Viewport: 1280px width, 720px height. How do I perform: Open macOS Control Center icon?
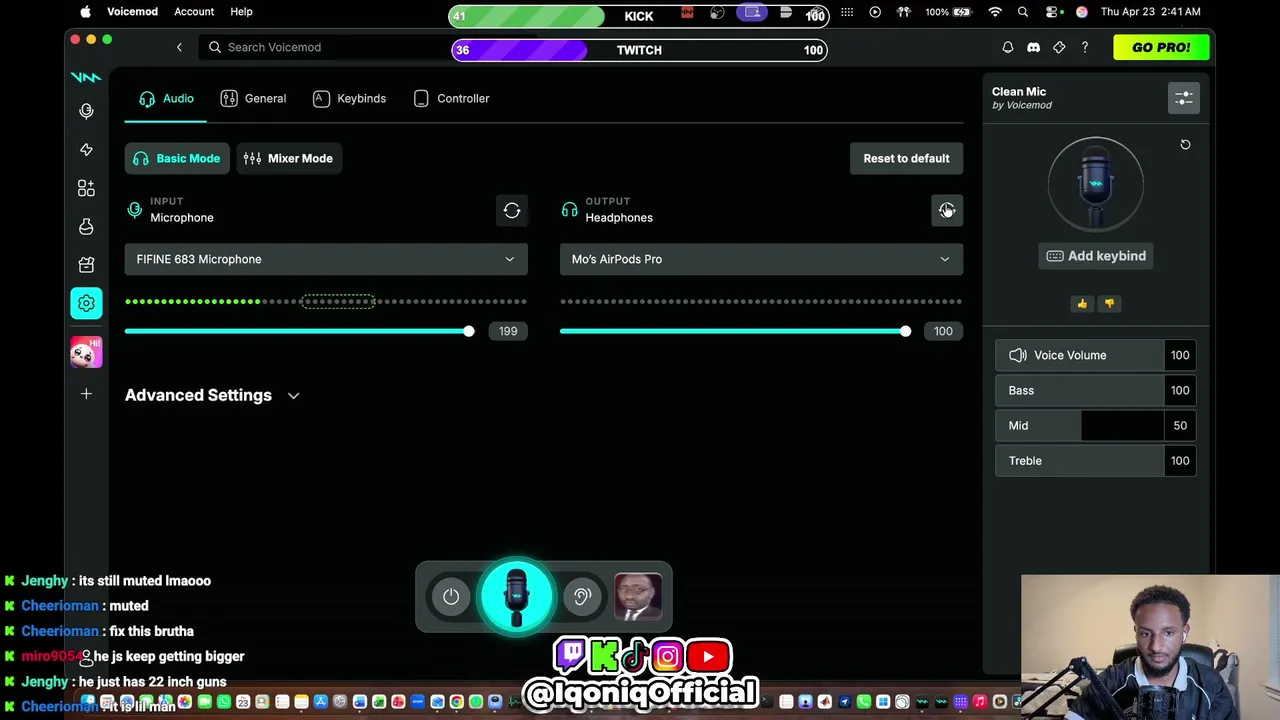[1052, 12]
